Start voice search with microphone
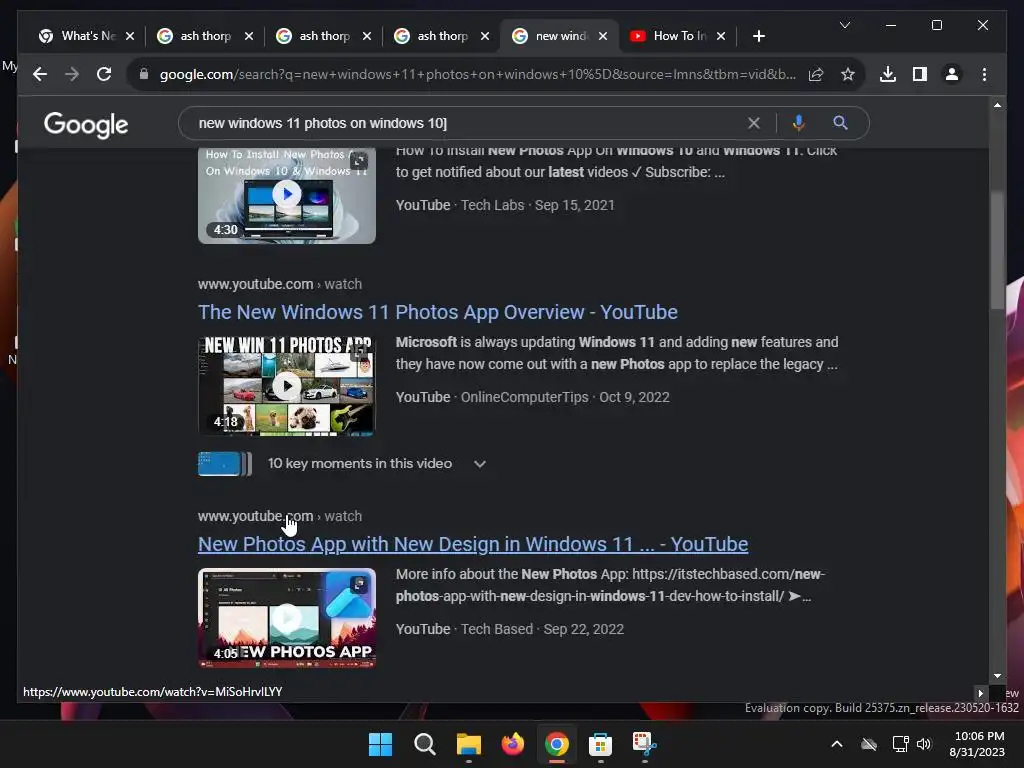1024x768 pixels. coord(798,123)
